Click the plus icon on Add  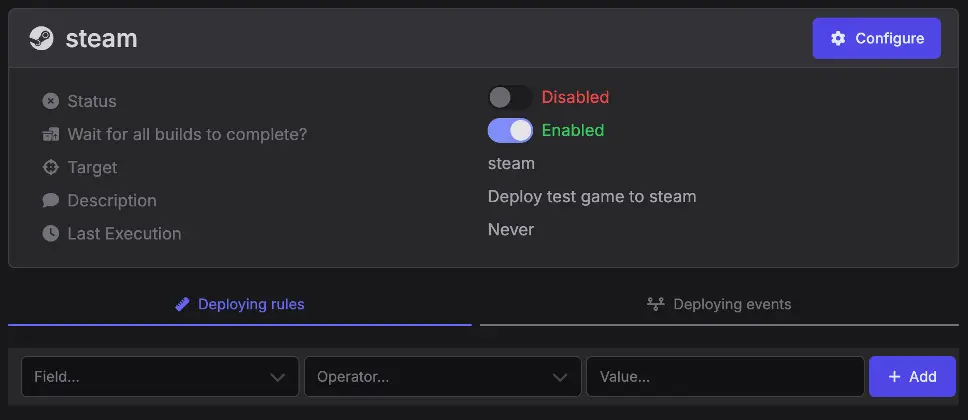(x=895, y=377)
